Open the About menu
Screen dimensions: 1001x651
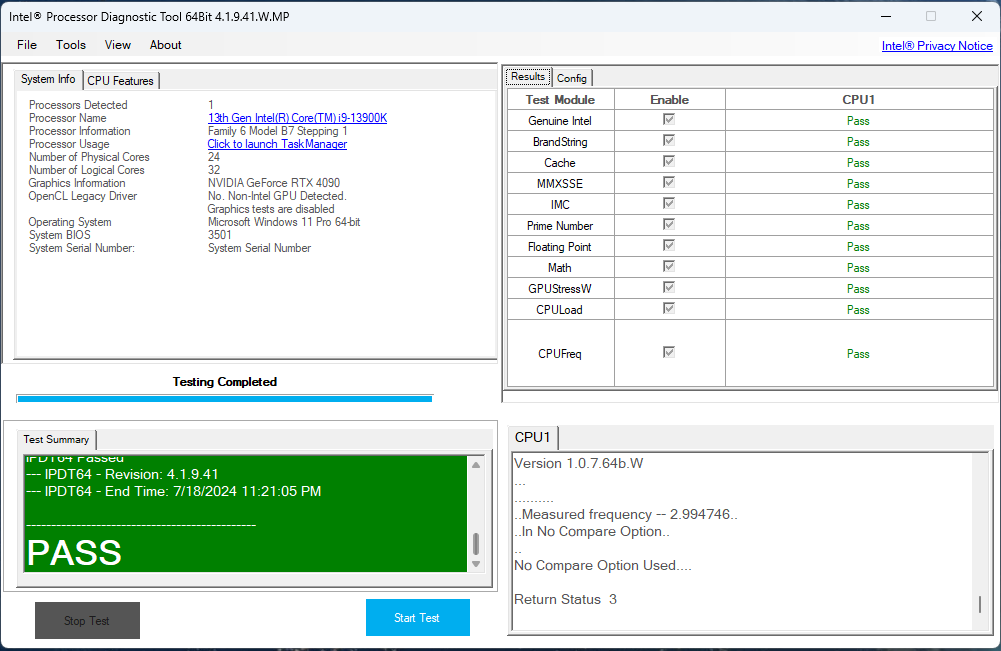[x=165, y=45]
